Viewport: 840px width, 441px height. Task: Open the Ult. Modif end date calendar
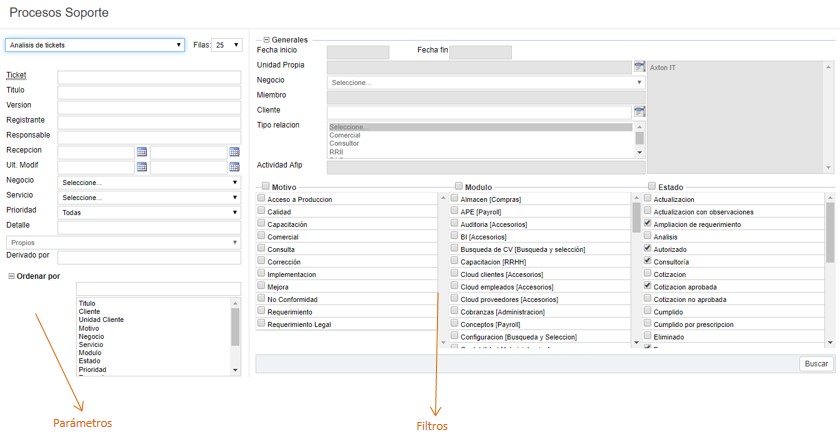[x=234, y=167]
